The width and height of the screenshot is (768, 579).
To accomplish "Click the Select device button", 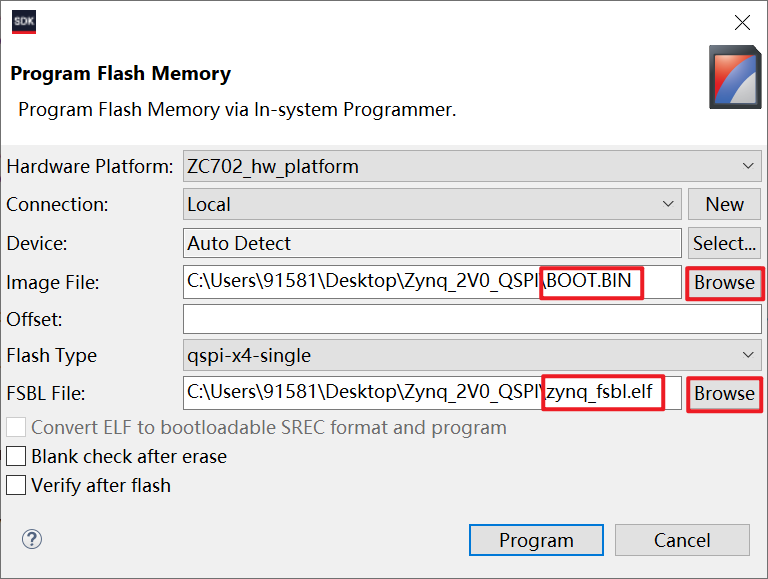I will (724, 243).
